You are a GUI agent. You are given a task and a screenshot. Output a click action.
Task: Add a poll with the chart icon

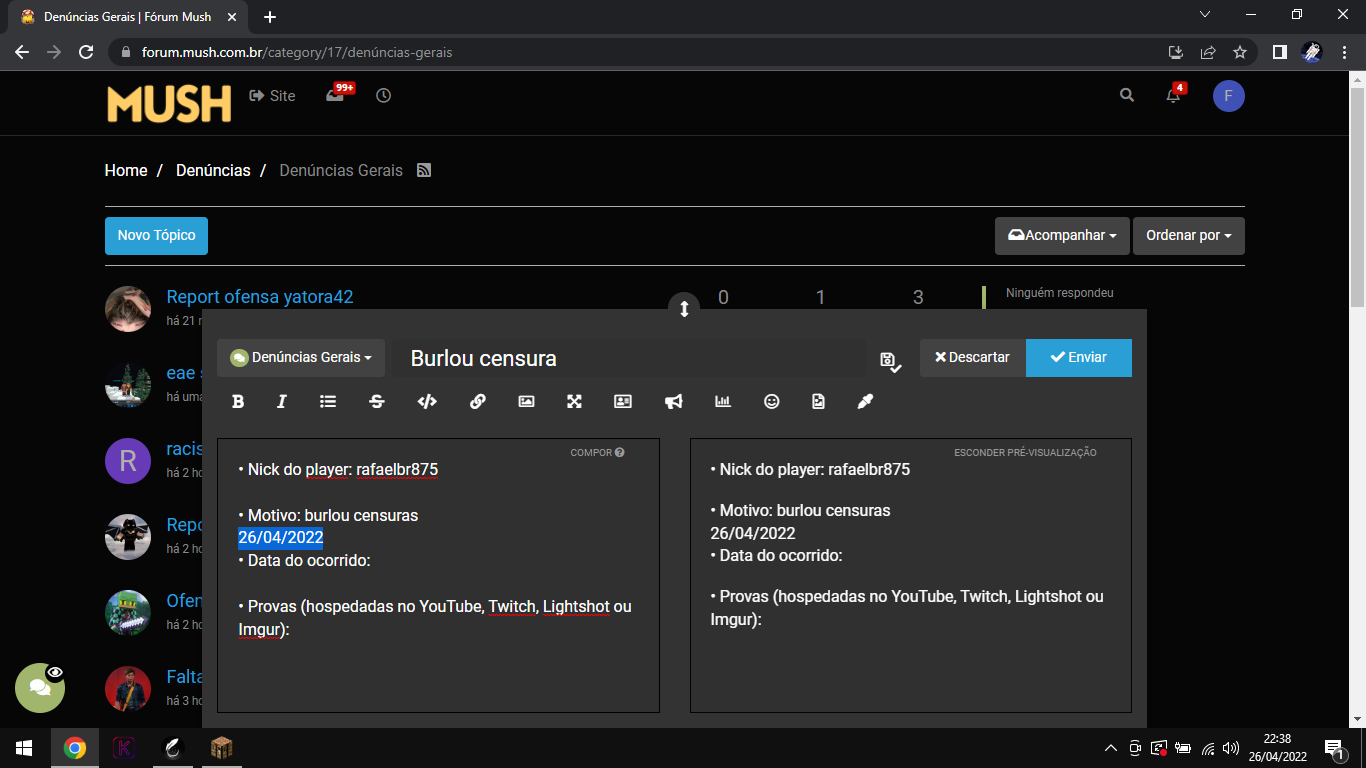[723, 401]
